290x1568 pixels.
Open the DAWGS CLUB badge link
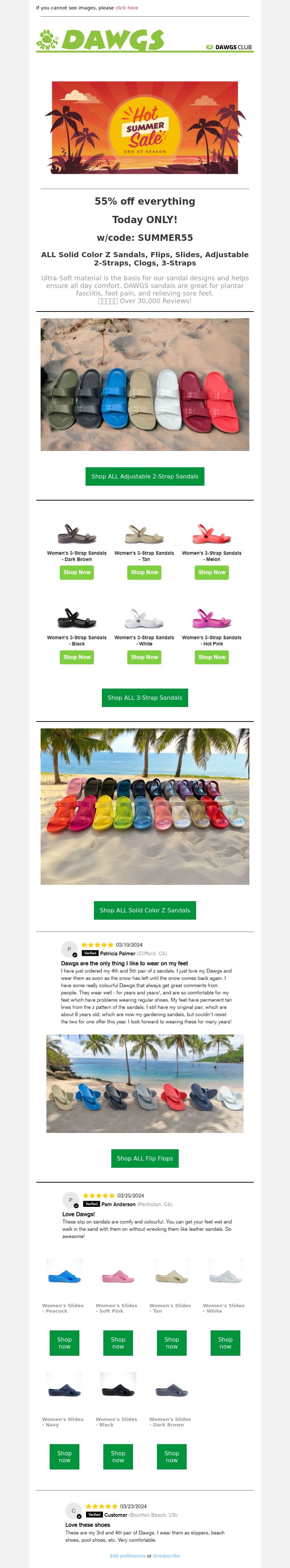228,47
